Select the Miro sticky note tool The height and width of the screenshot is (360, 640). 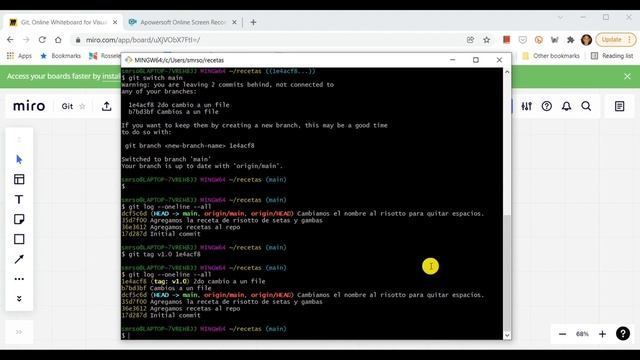(19, 219)
